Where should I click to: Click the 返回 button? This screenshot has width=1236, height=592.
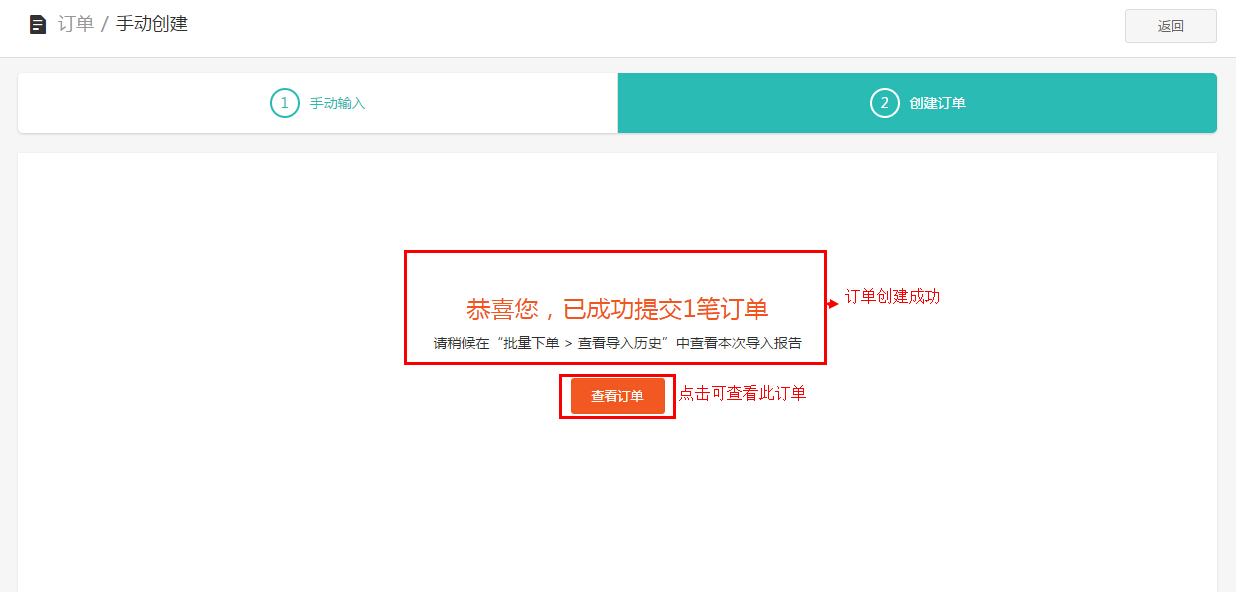(1170, 25)
